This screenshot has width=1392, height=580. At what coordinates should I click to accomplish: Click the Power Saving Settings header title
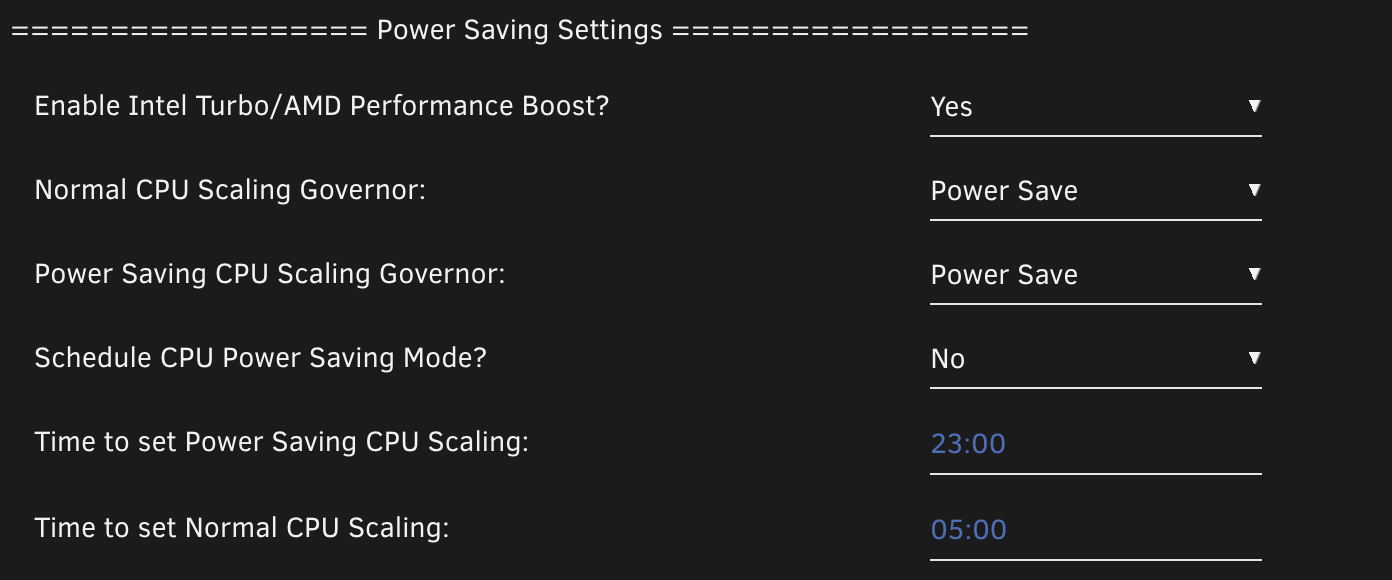coord(519,31)
